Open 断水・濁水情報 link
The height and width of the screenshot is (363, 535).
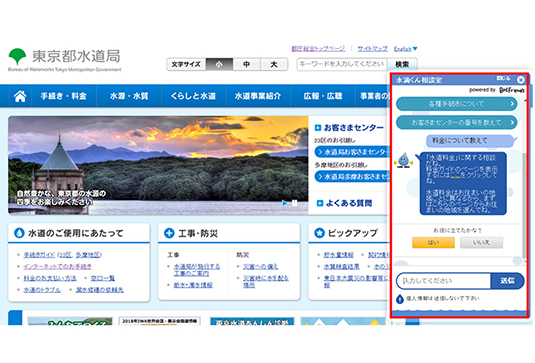193,285
